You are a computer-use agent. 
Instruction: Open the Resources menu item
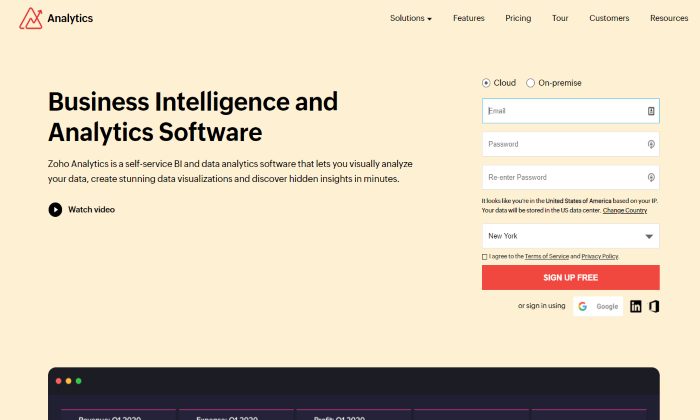point(669,18)
